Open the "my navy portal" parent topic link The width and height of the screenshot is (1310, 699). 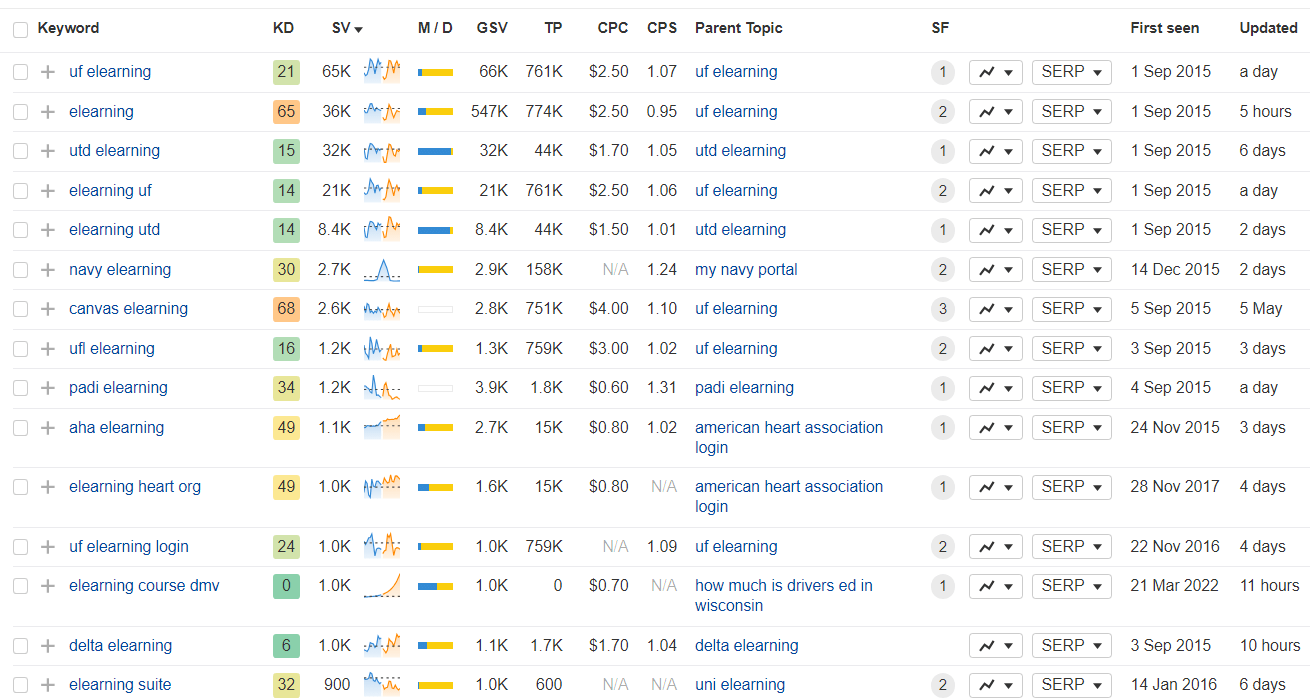coord(745,269)
